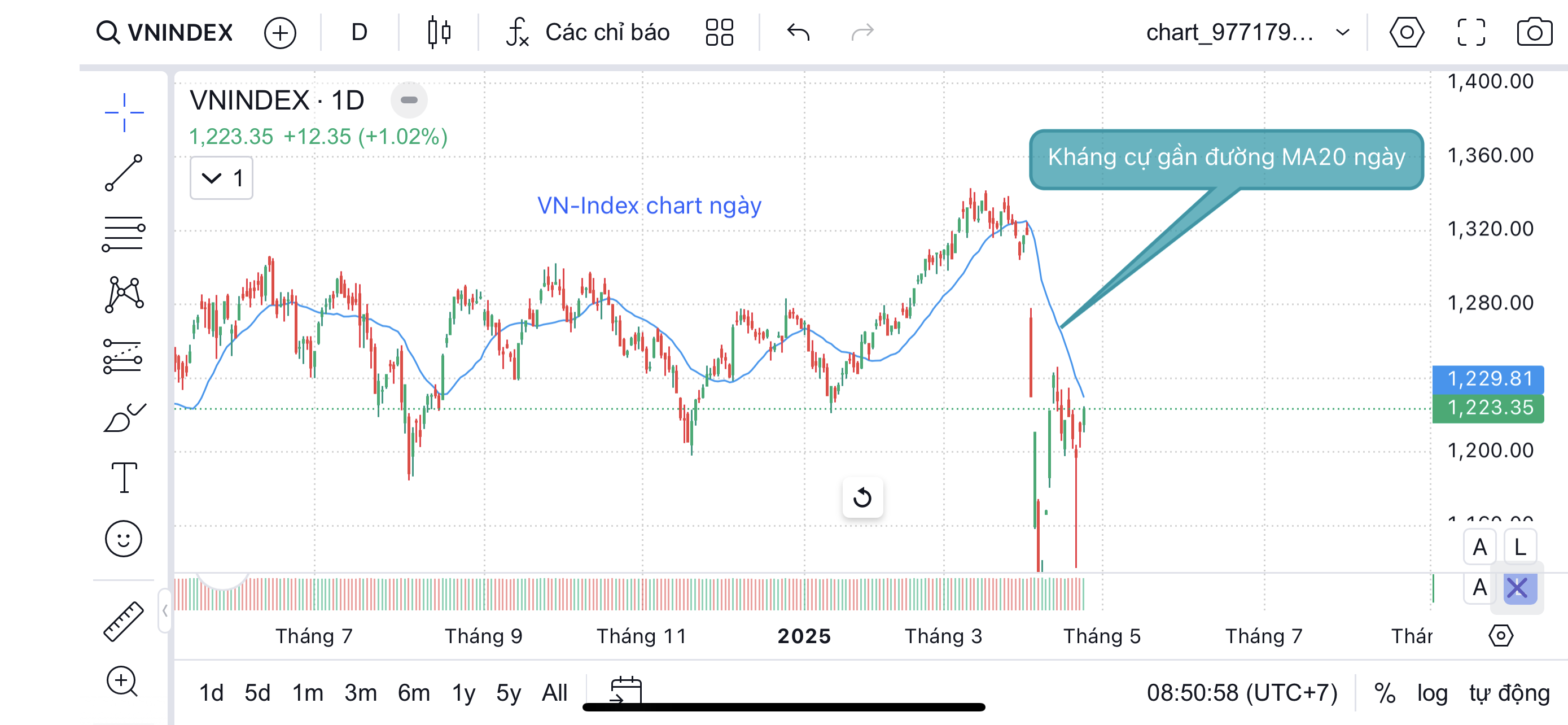The image size is (1568, 725).
Task: Open Các chỉ báo indicators
Action: (x=588, y=32)
